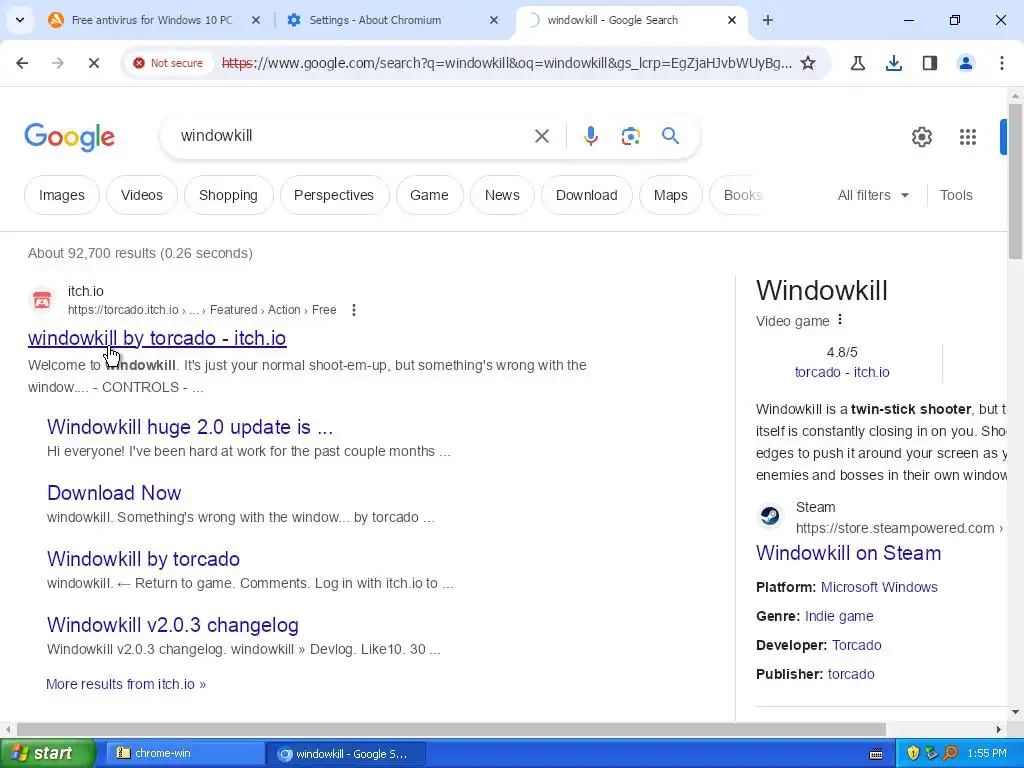Close the Settings - About Chromium tab
The width and height of the screenshot is (1024, 768).
[494, 20]
